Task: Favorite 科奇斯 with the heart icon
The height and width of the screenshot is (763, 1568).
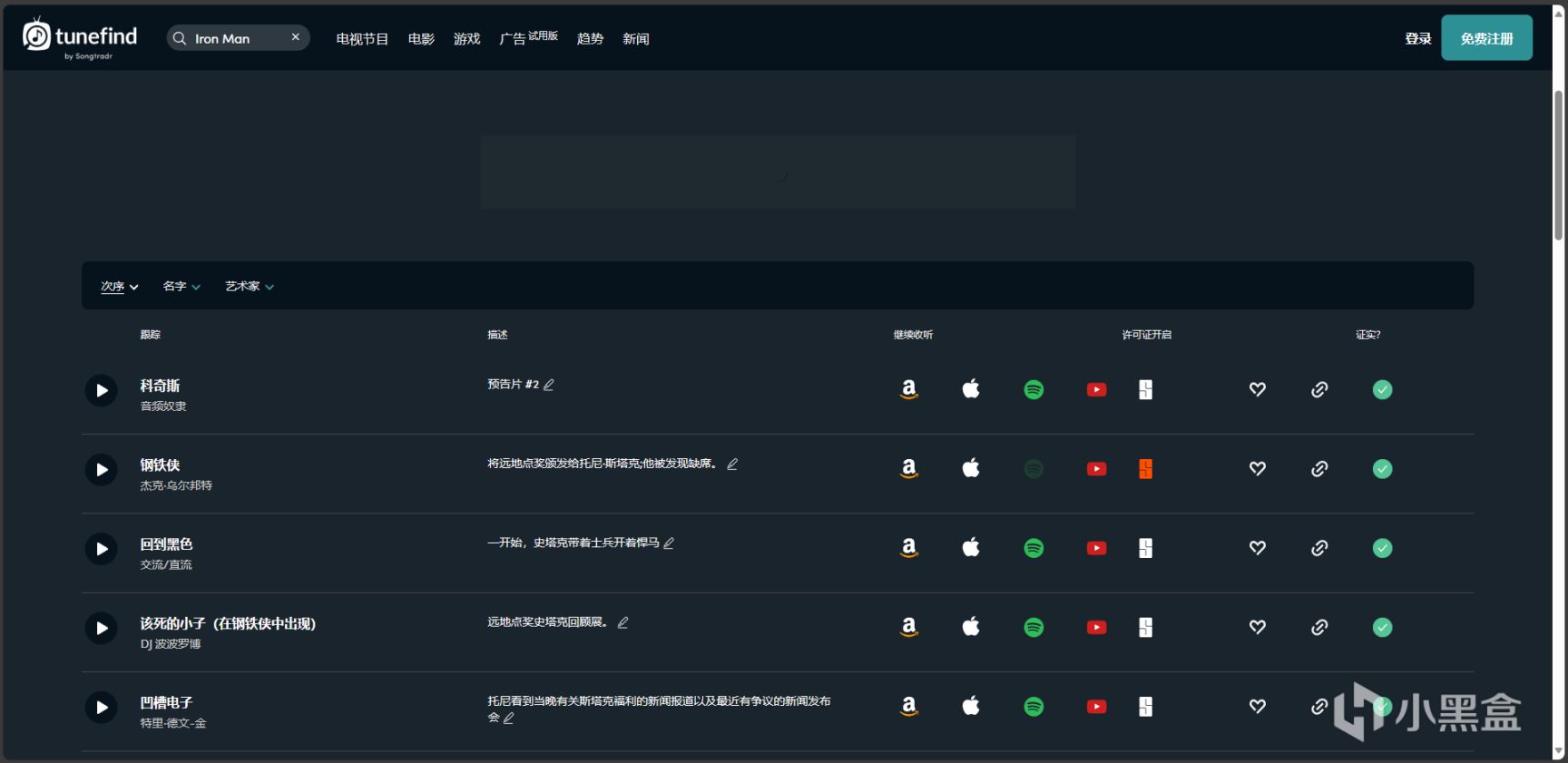Action: [x=1258, y=389]
